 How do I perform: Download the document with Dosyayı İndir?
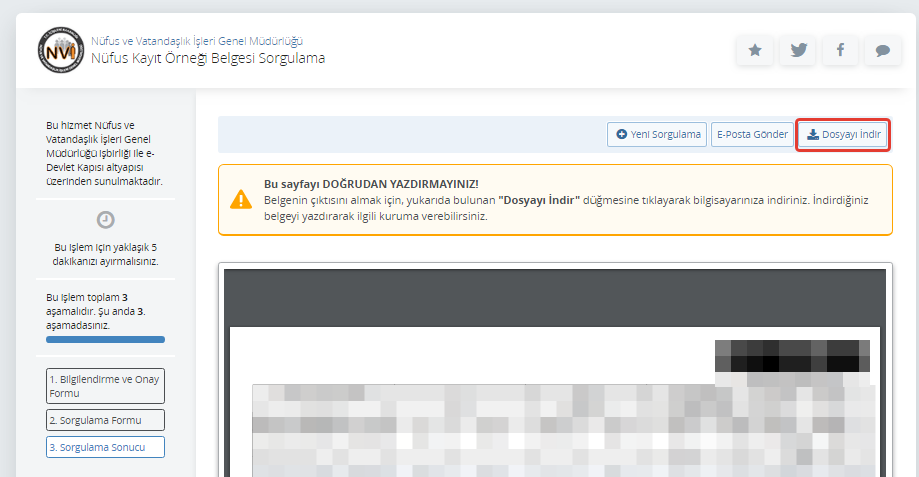pos(843,134)
